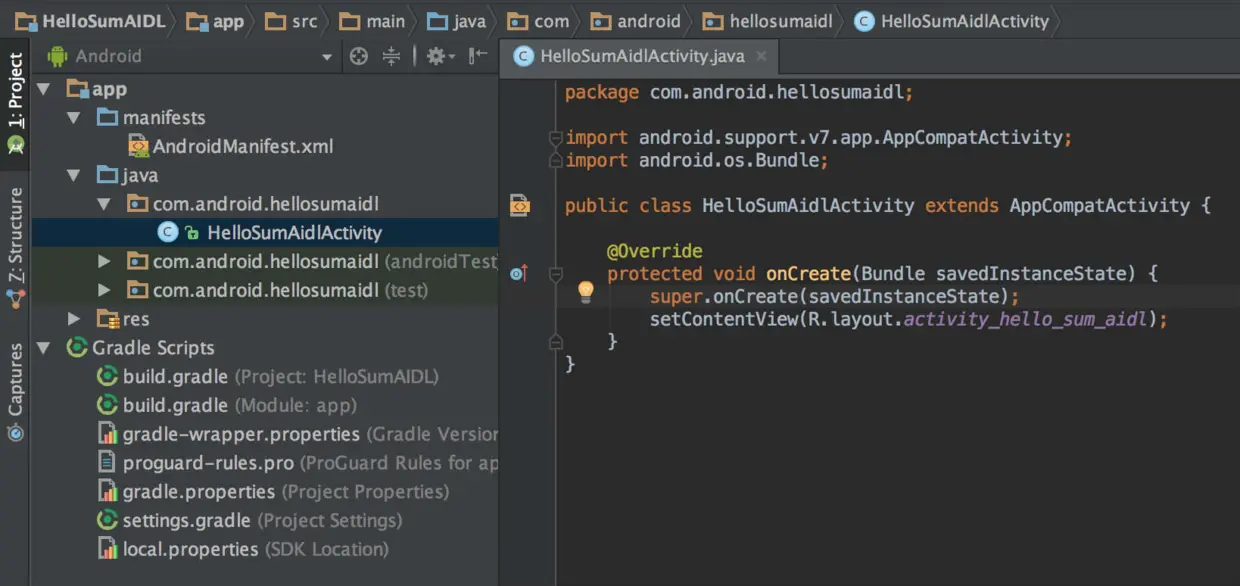
Task: Click HelloSumAidlActivity class breadcrumb in navigation bar
Action: tap(953, 20)
